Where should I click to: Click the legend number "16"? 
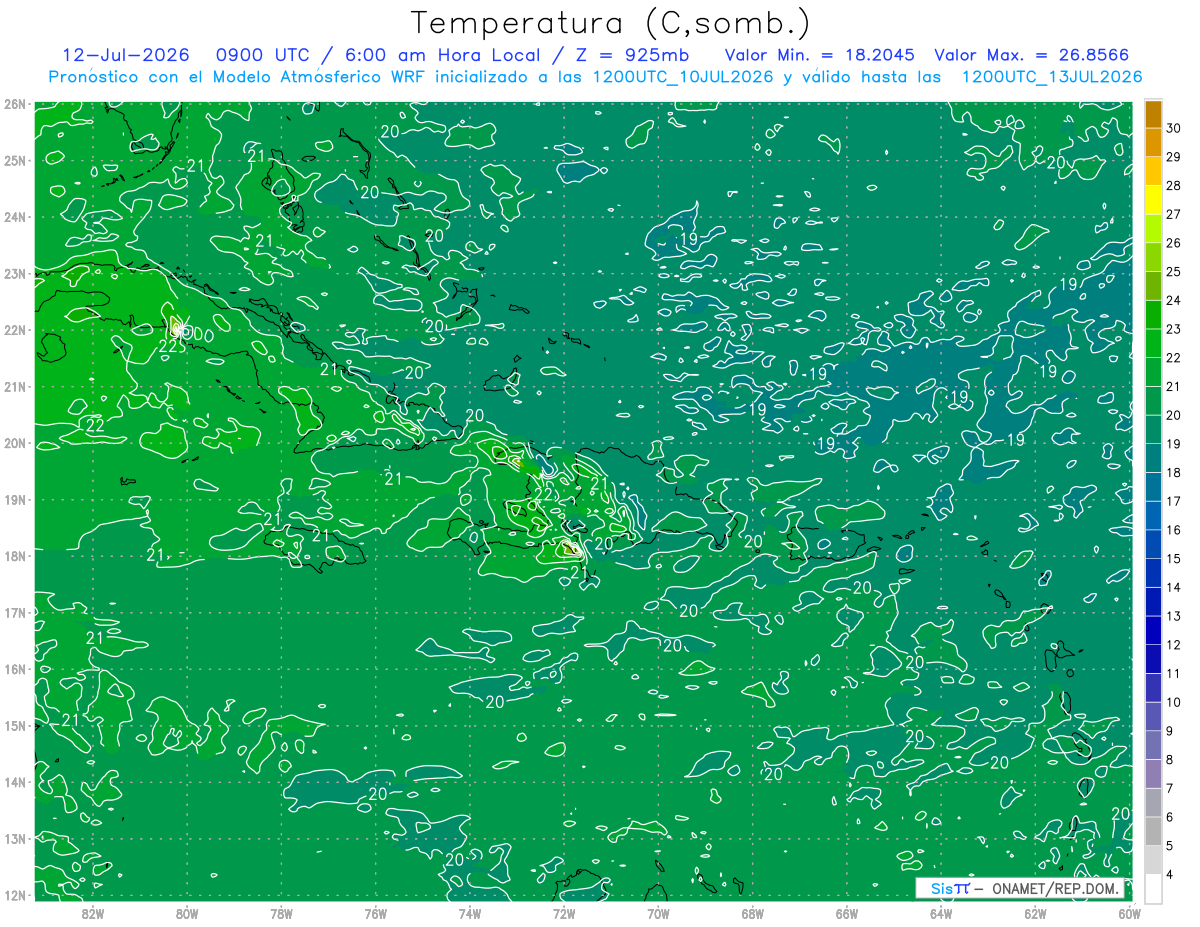1174,529
